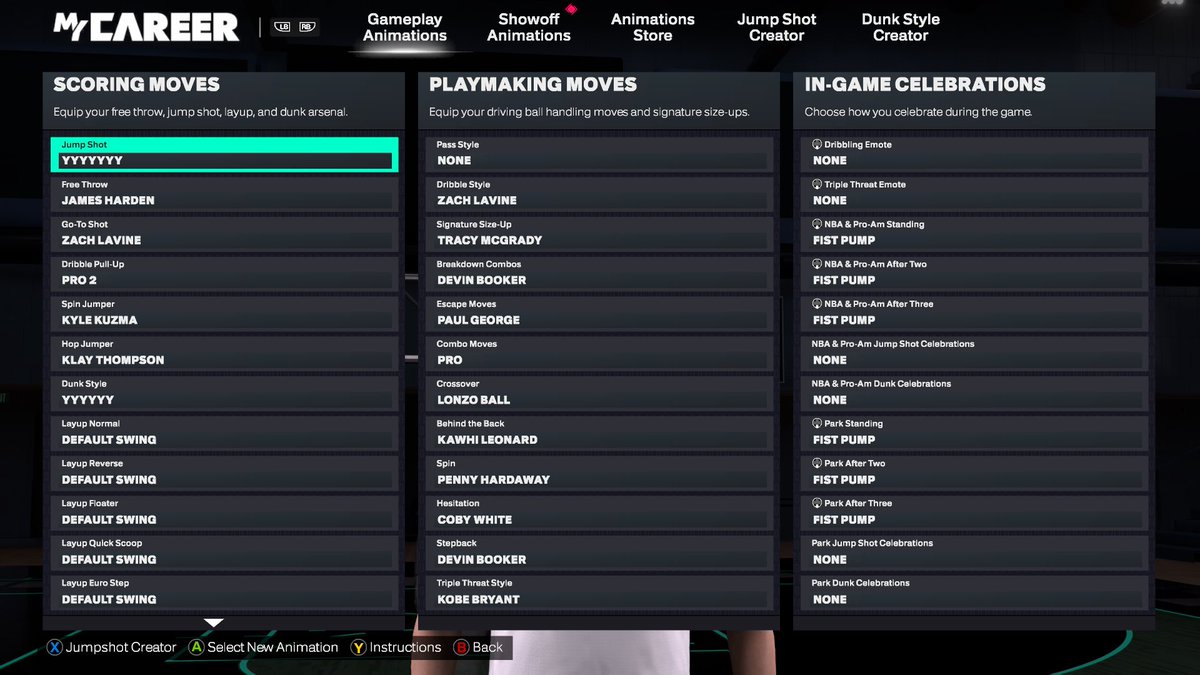Viewport: 1200px width, 675px height.
Task: Select the Park Jump Shot Celebrations slot
Action: (x=975, y=554)
